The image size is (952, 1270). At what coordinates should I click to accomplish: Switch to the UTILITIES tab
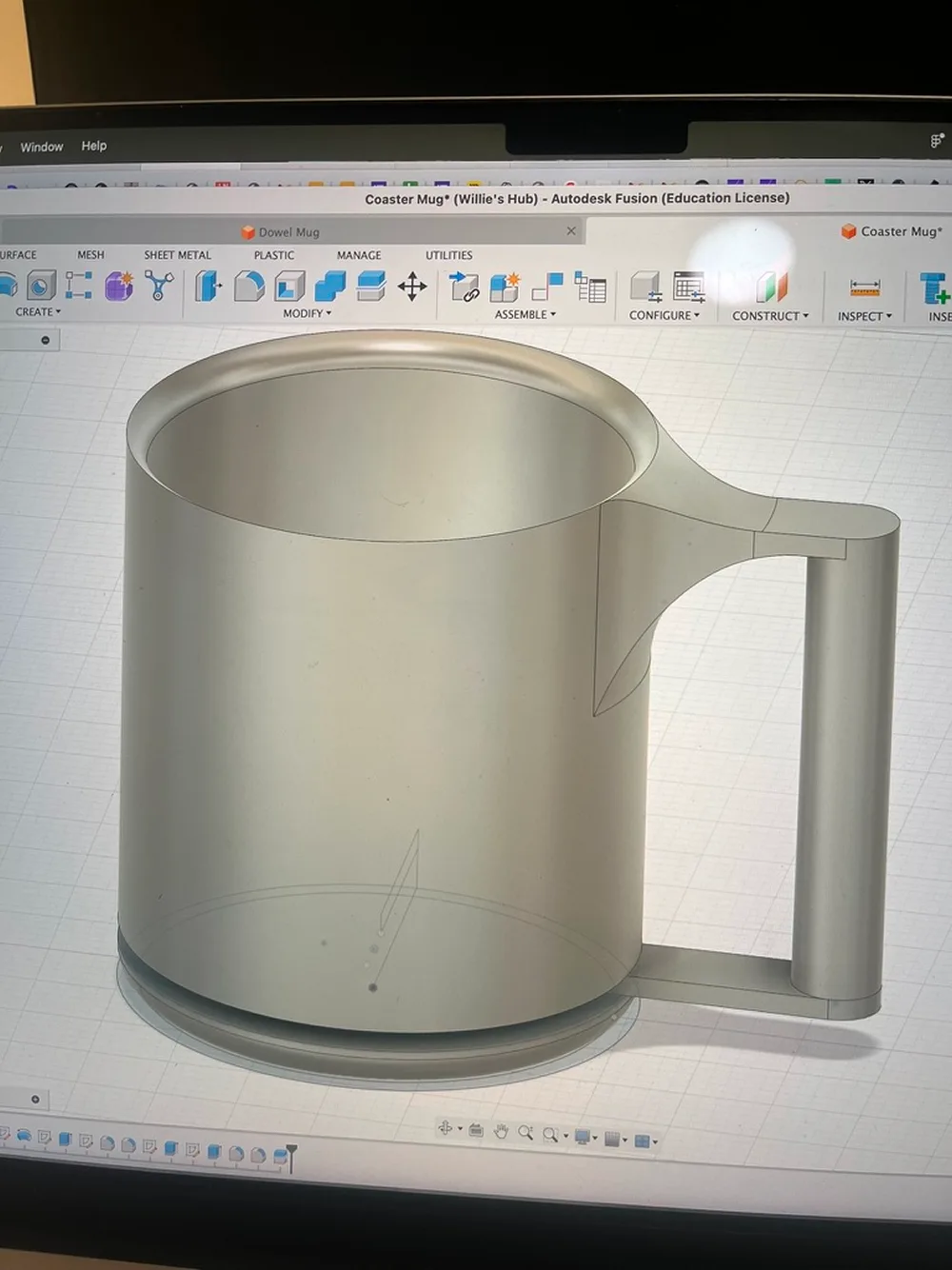[x=448, y=255]
